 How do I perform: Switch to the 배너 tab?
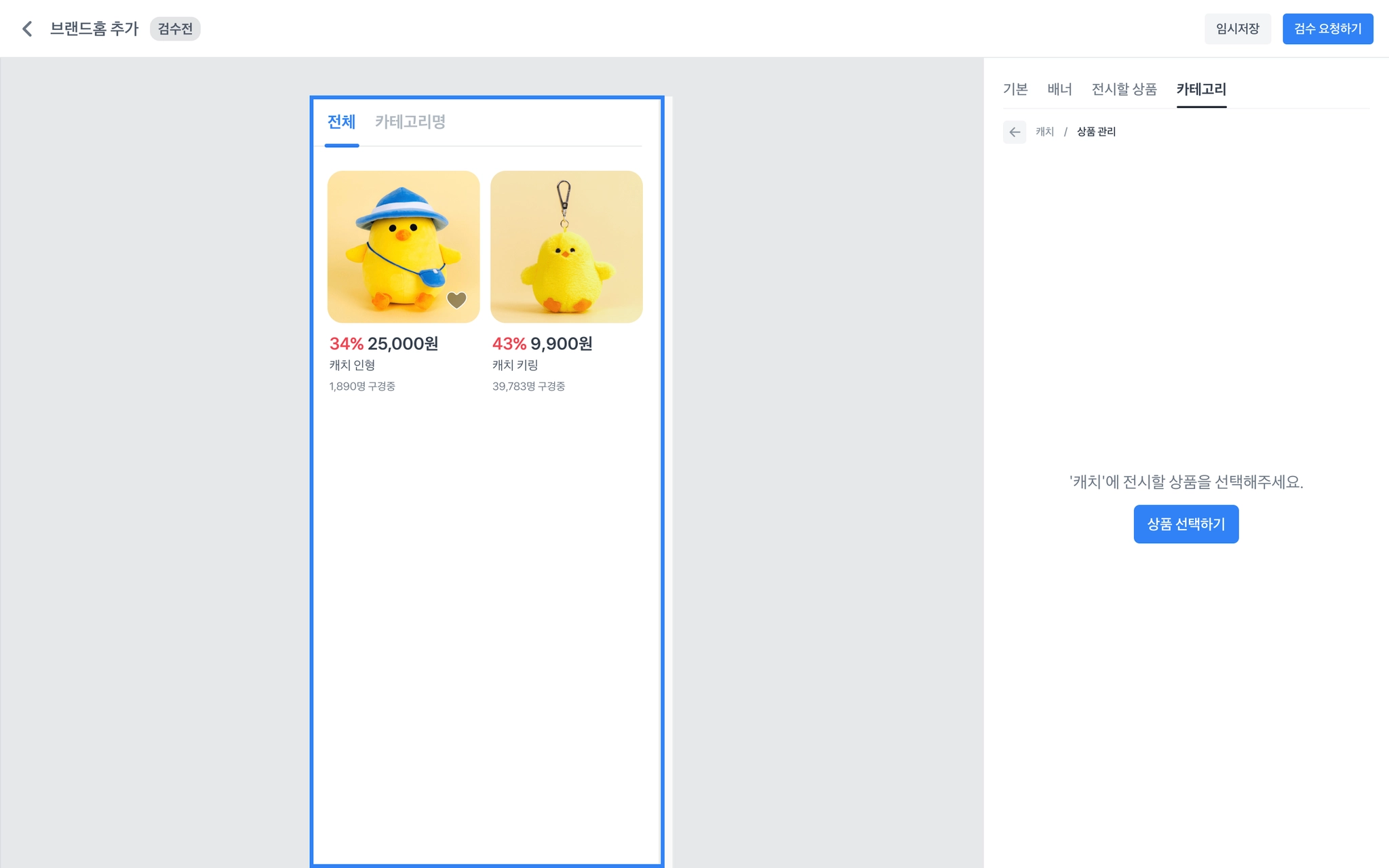[1059, 89]
